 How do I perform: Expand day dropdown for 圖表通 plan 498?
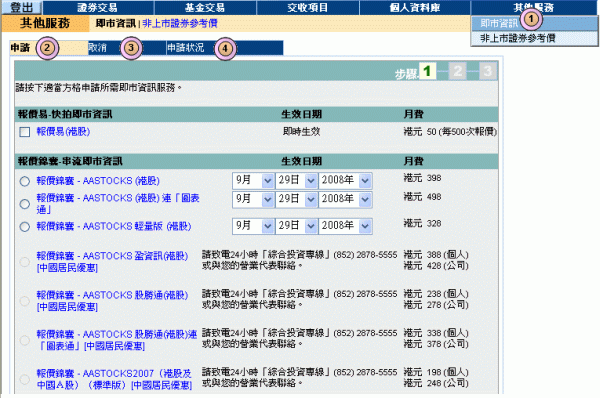pyautogui.click(x=296, y=199)
